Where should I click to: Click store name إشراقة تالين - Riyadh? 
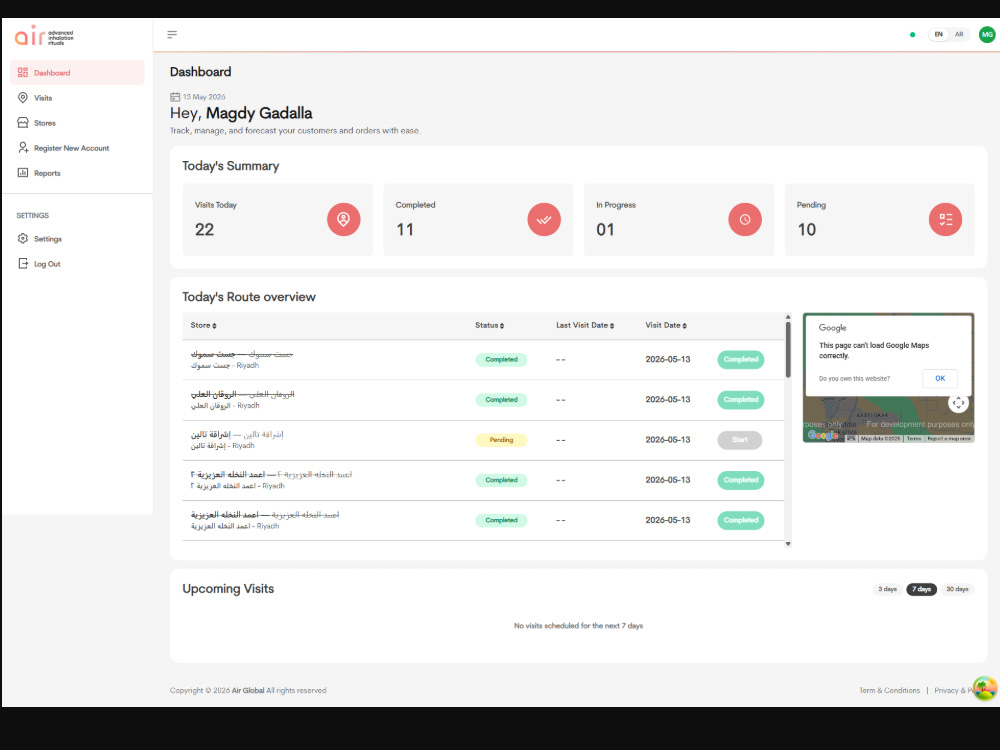223,446
